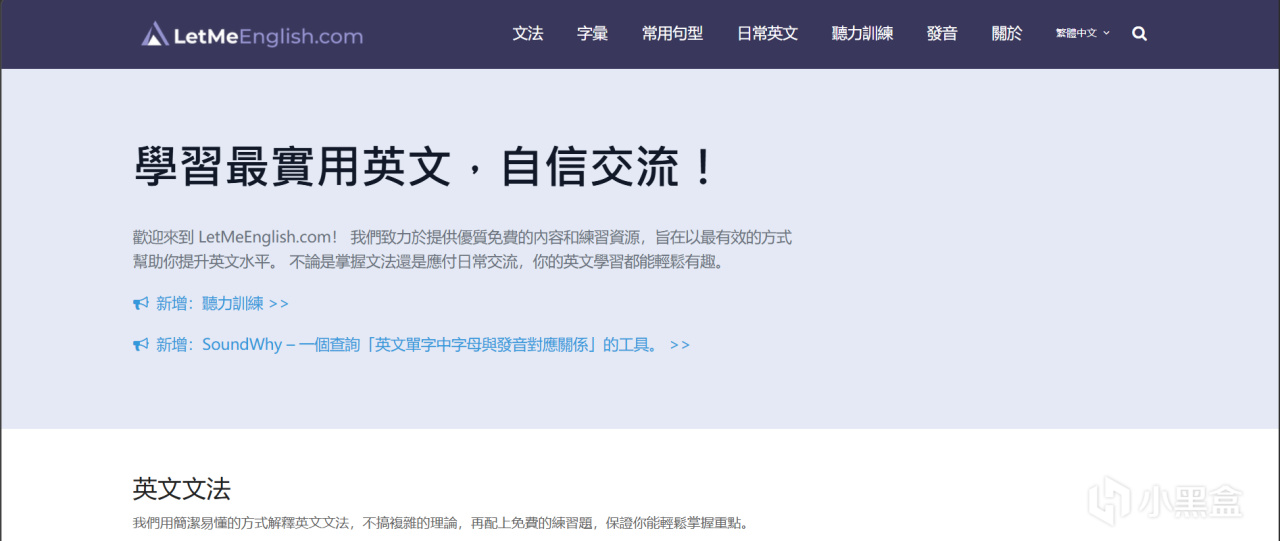Open the 文法 menu
The width and height of the screenshot is (1280, 541).
528,34
